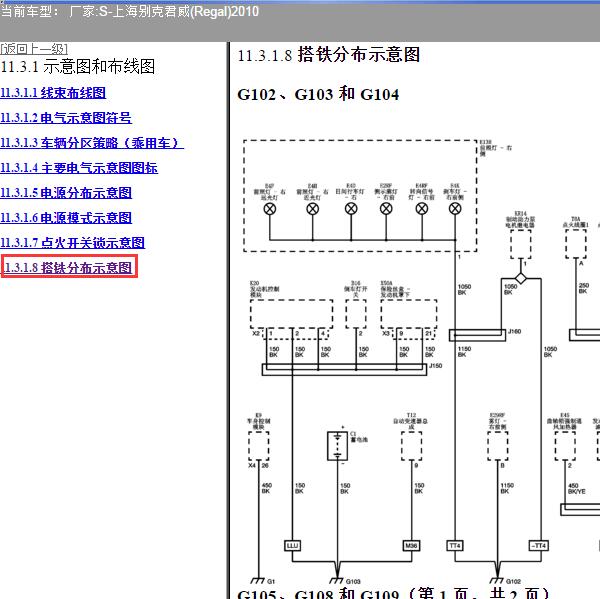The height and width of the screenshot is (599, 600).
Task: Click the vehicle model header text Regal 2010
Action: tap(129, 11)
